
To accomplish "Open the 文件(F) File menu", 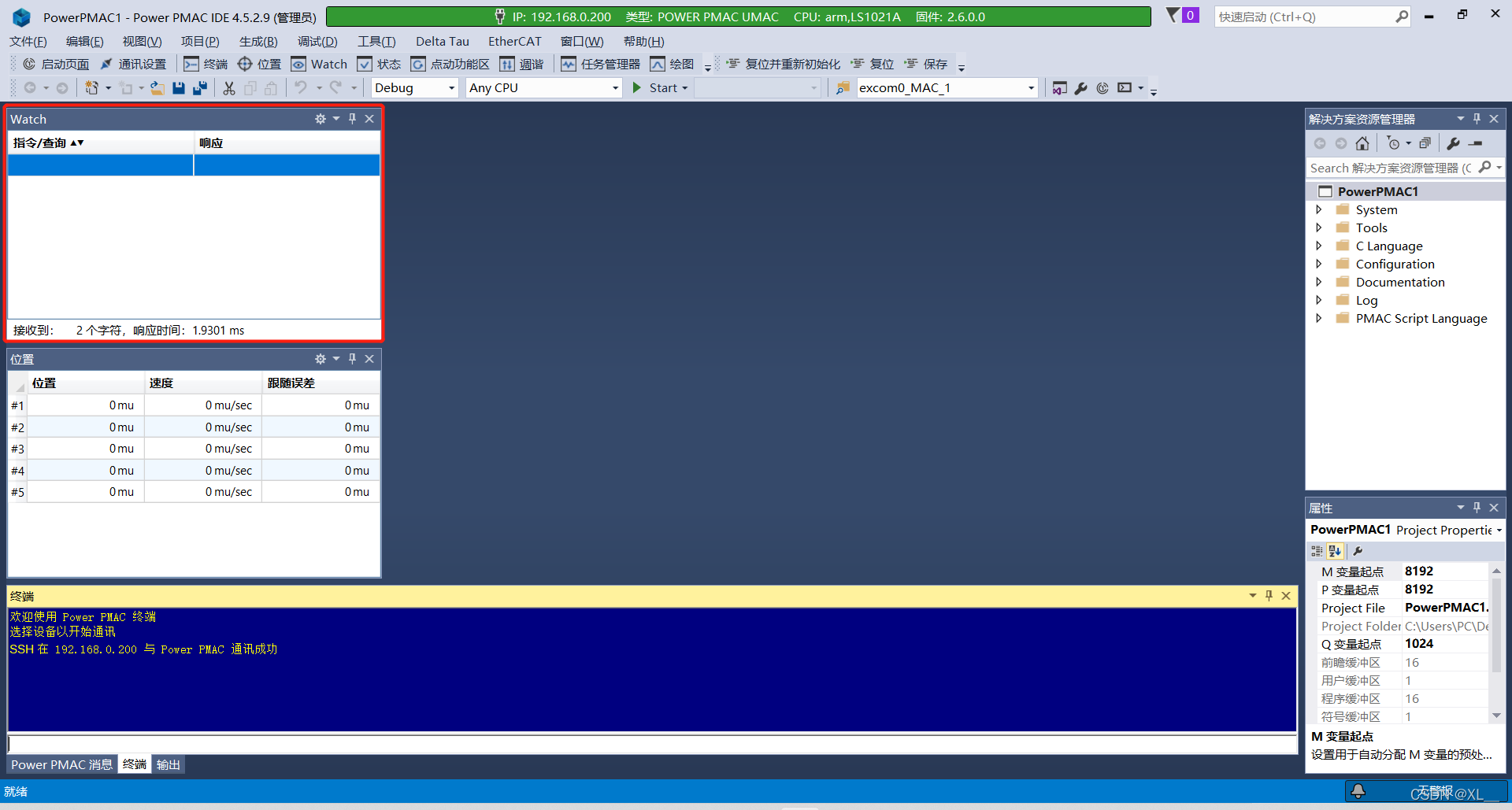I will click(x=28, y=42).
